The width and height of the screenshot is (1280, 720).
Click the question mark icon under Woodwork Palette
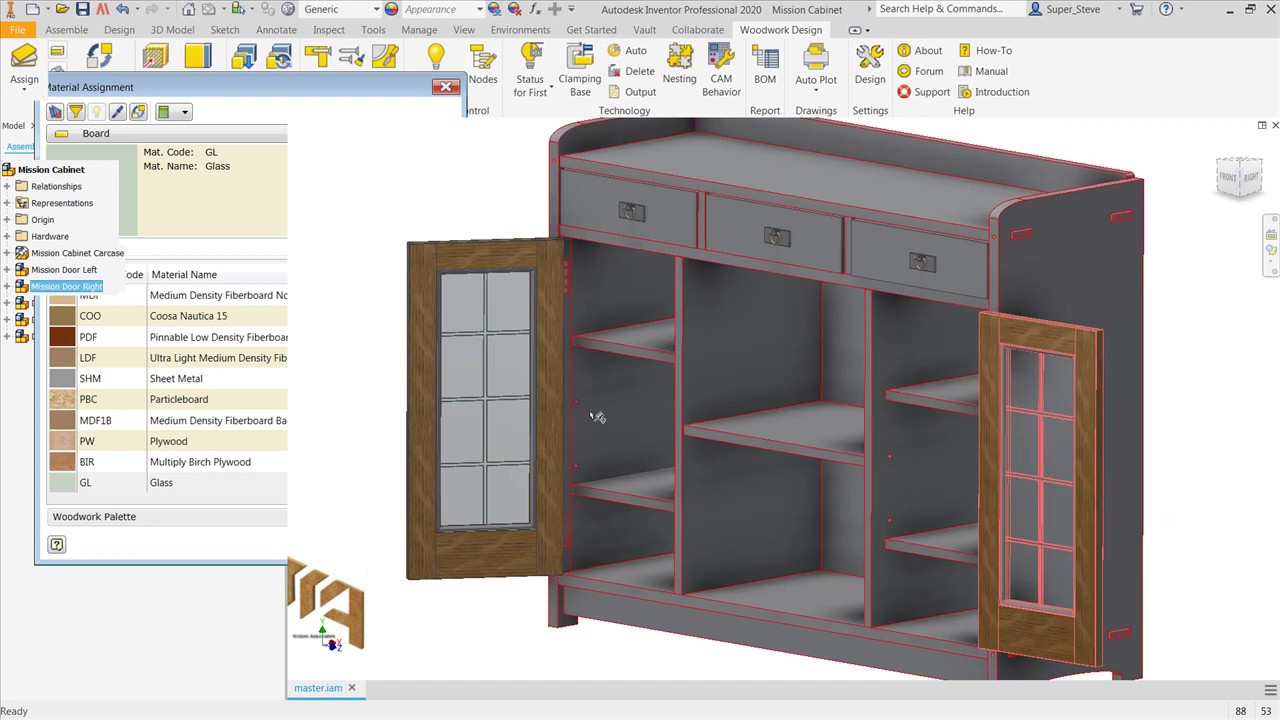click(x=57, y=545)
